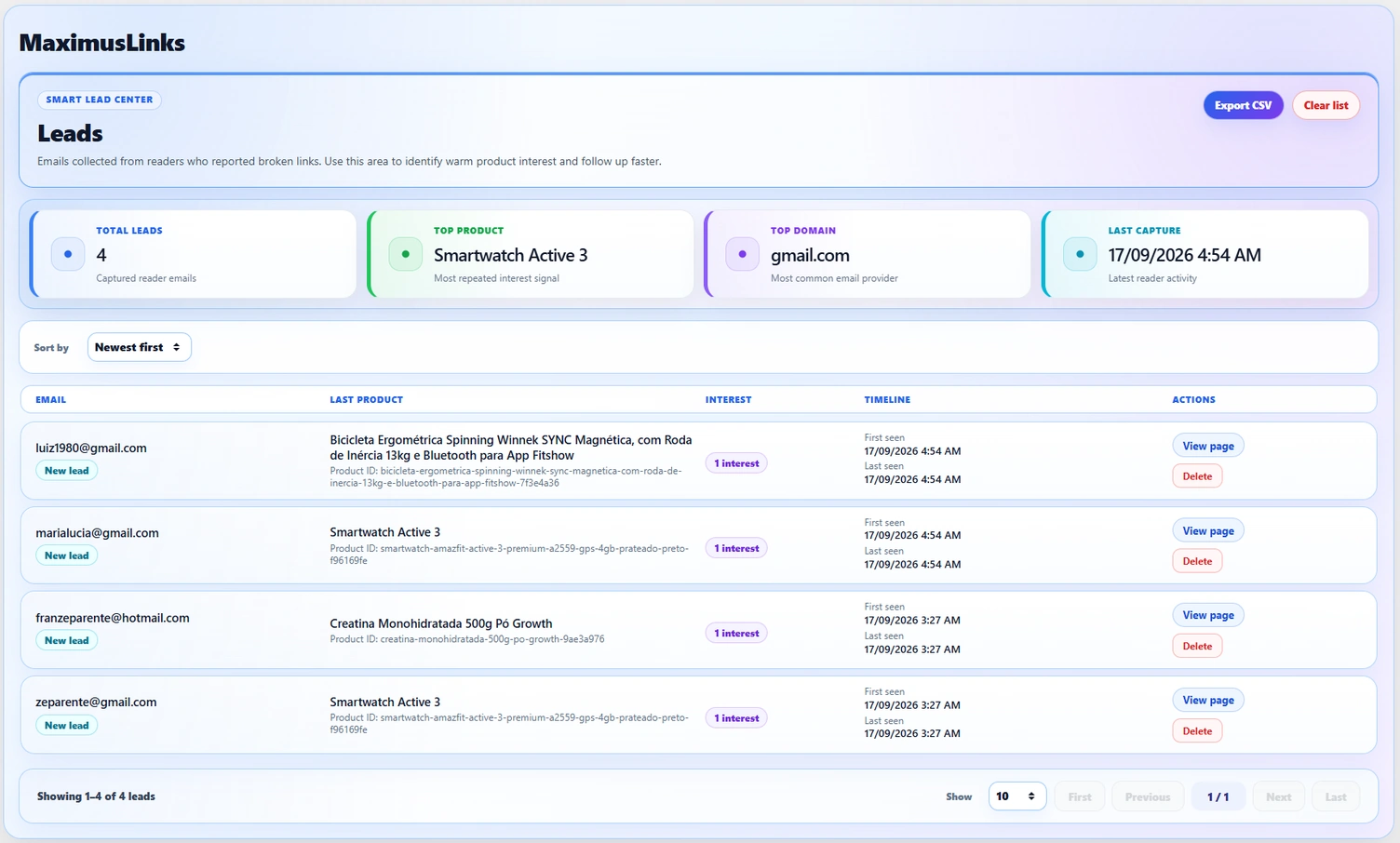
Task: Click the marialucia@gmail.com email text
Action: 97,532
